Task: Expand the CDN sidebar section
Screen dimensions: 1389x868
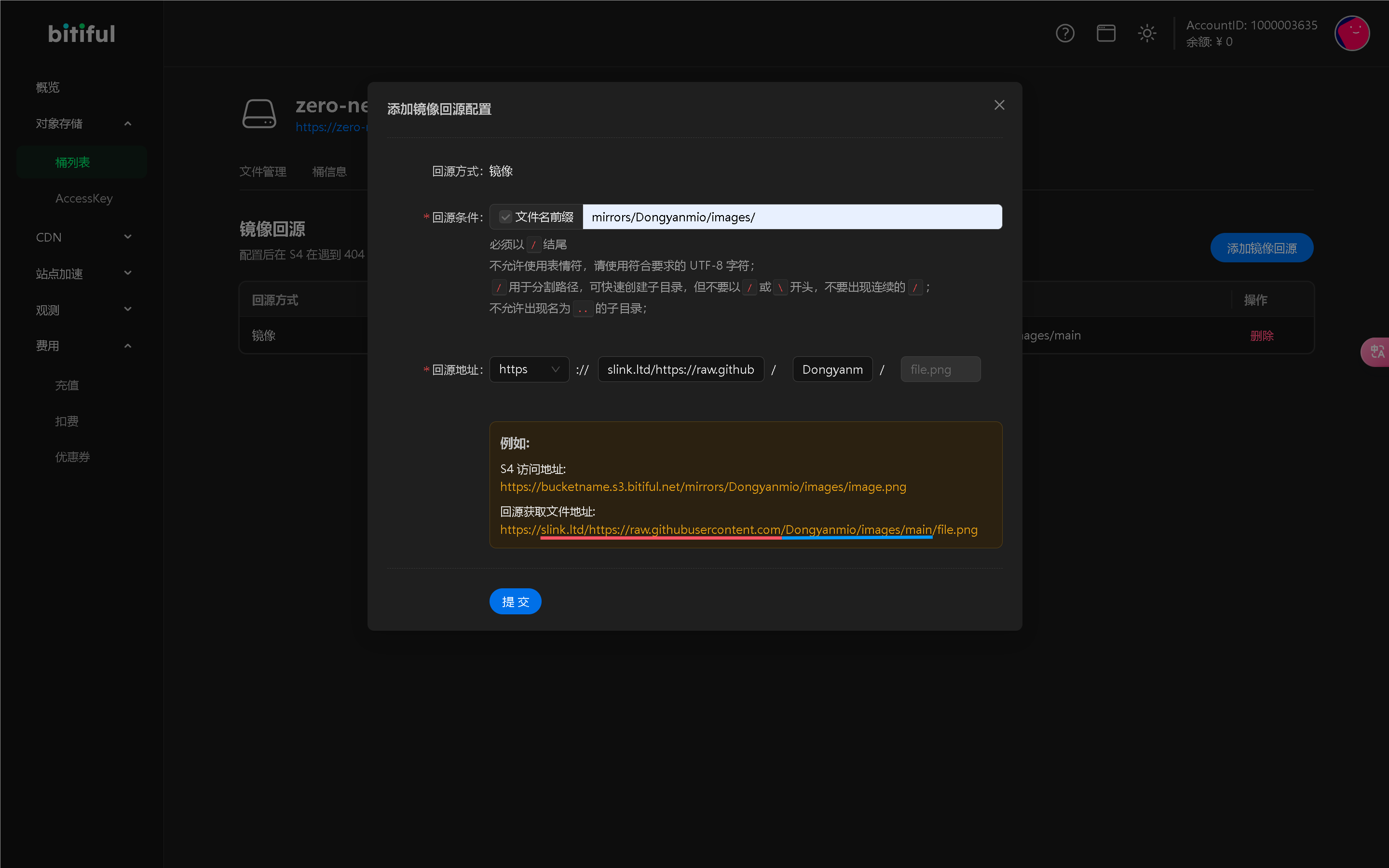Action: [x=128, y=237]
